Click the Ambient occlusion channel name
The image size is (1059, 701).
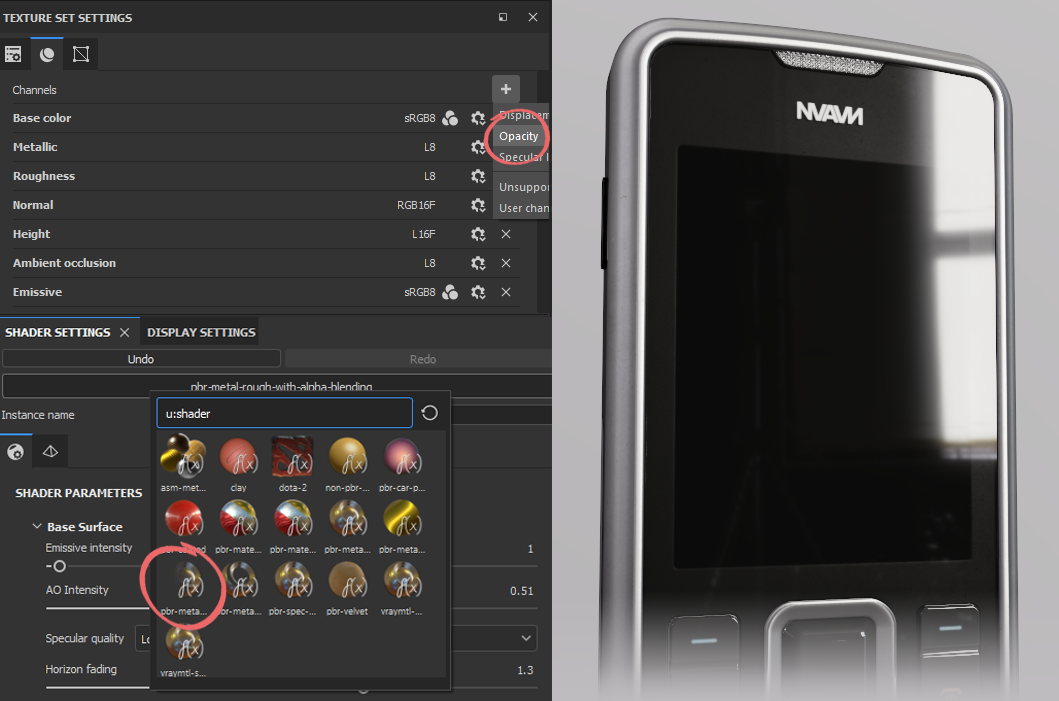click(x=64, y=263)
